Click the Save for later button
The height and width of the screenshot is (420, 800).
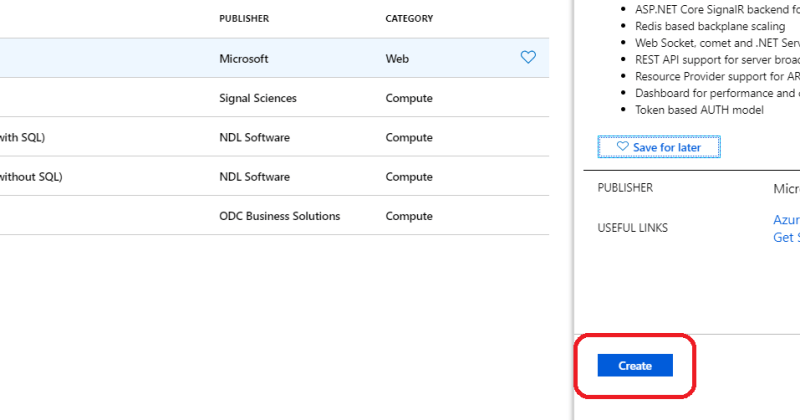[x=658, y=147]
